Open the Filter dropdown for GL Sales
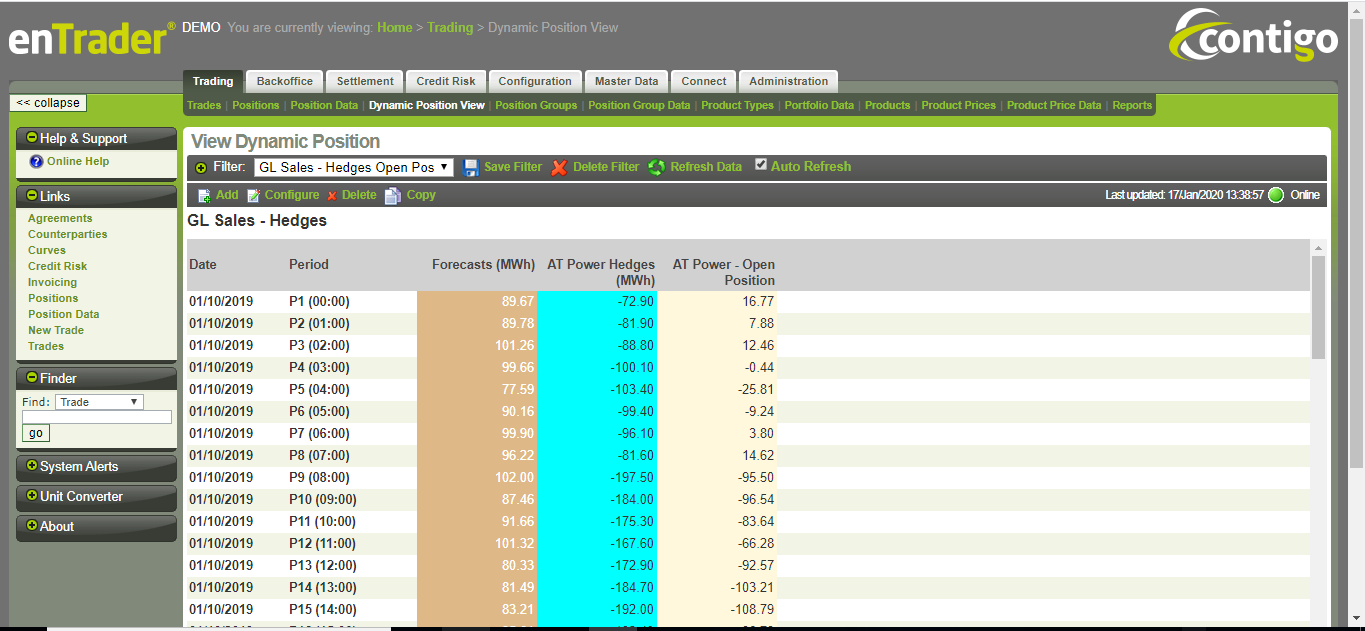The image size is (1365, 631). (354, 167)
